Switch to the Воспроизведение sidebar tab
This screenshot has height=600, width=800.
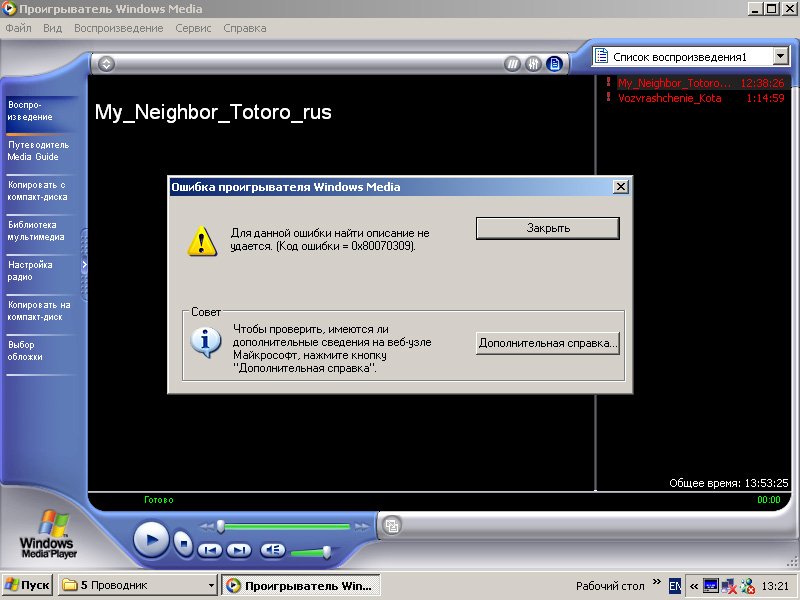click(x=42, y=111)
